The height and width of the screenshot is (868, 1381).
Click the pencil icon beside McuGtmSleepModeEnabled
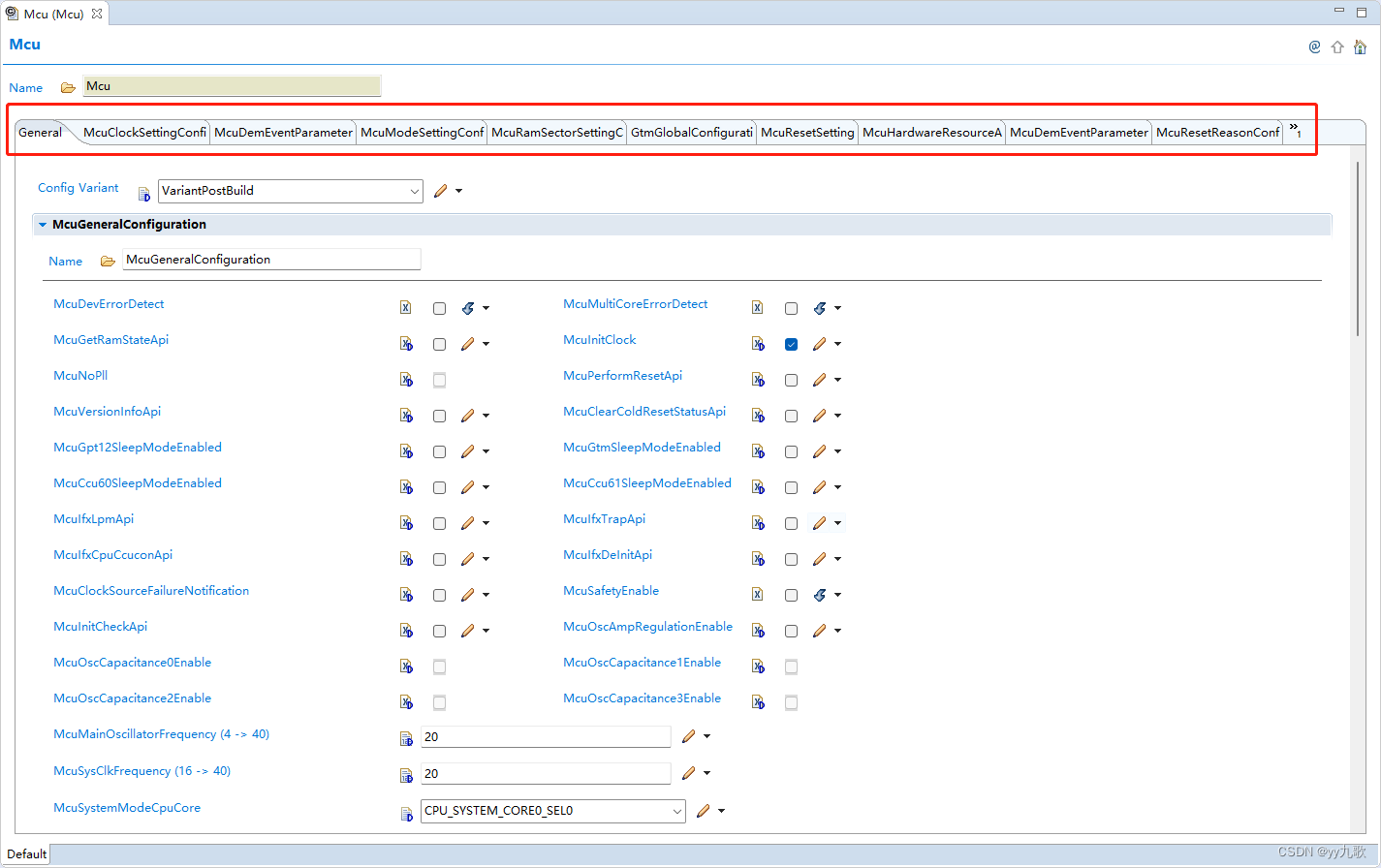pos(819,451)
